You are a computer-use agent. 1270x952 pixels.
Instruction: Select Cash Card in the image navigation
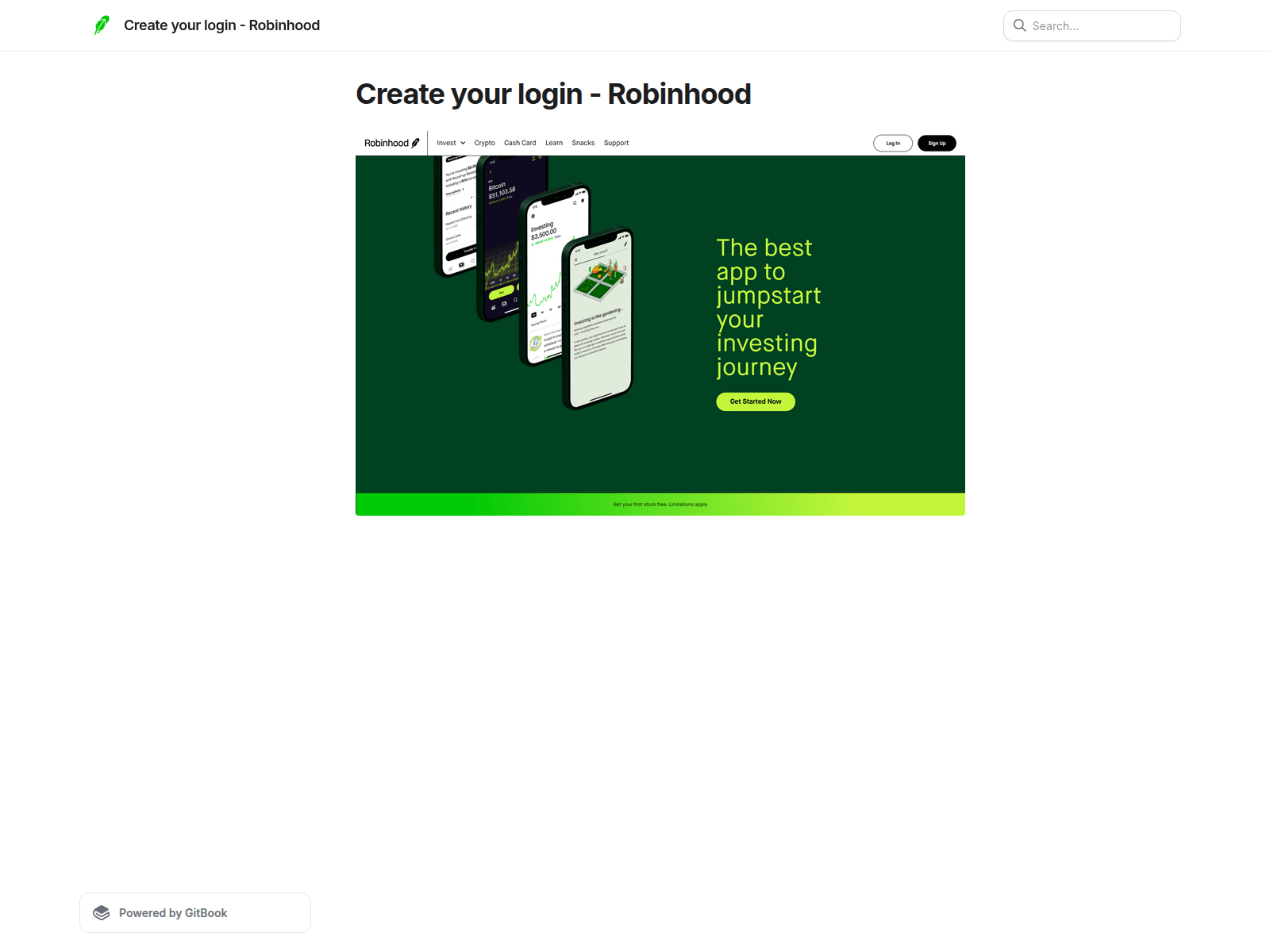[520, 143]
